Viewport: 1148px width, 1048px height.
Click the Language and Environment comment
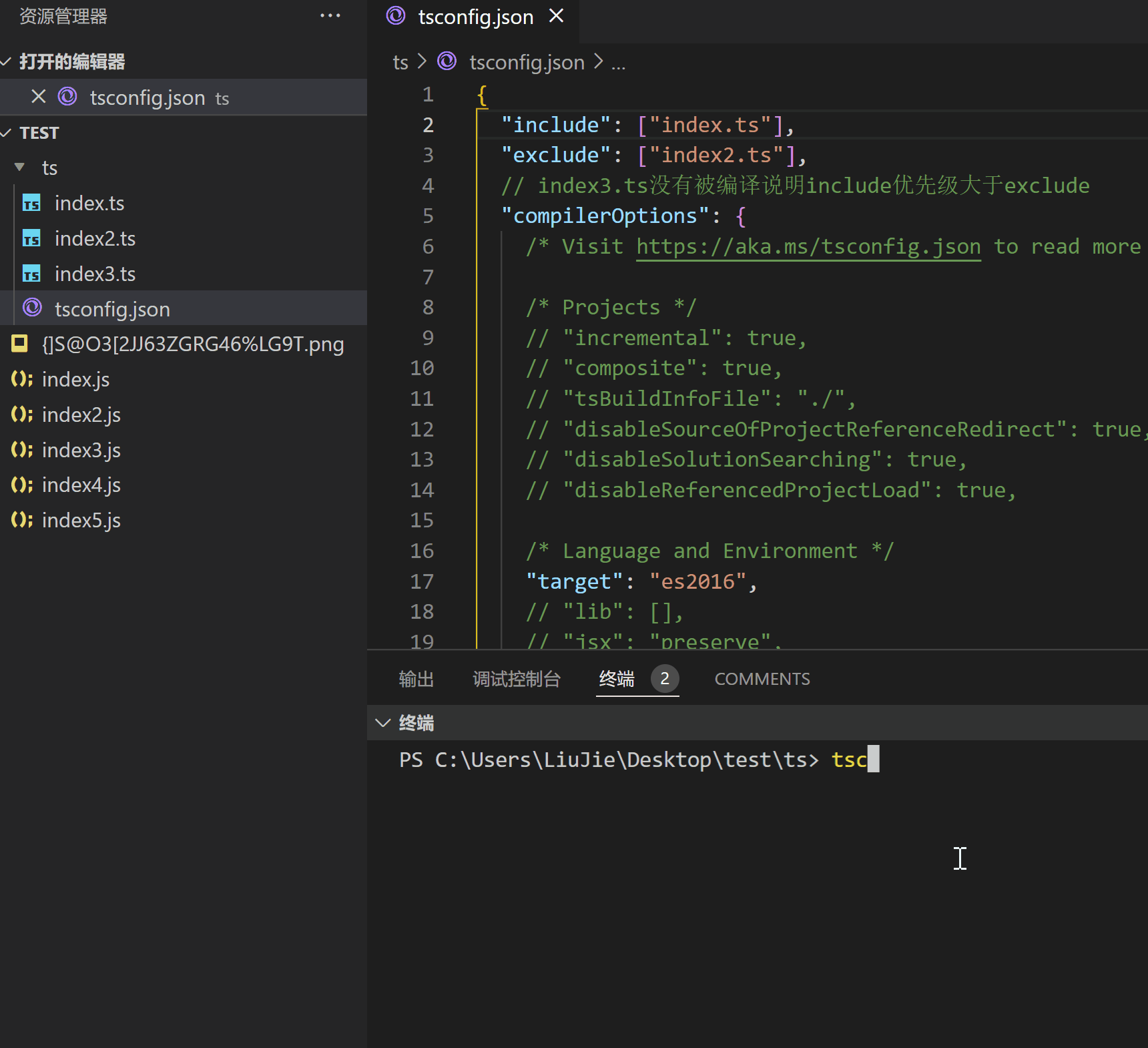[709, 551]
